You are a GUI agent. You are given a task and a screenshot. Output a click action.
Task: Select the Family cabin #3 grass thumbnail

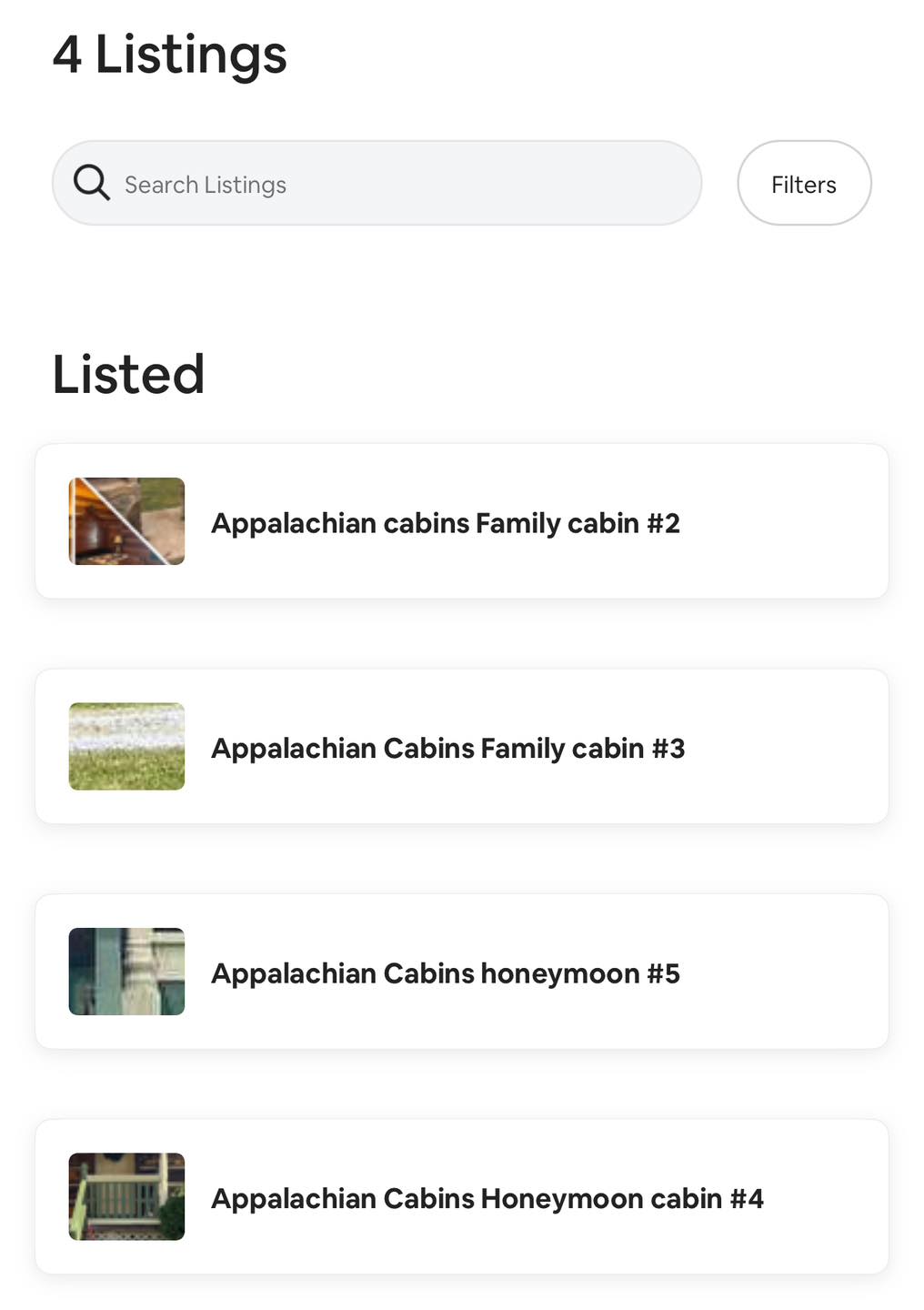(x=127, y=747)
